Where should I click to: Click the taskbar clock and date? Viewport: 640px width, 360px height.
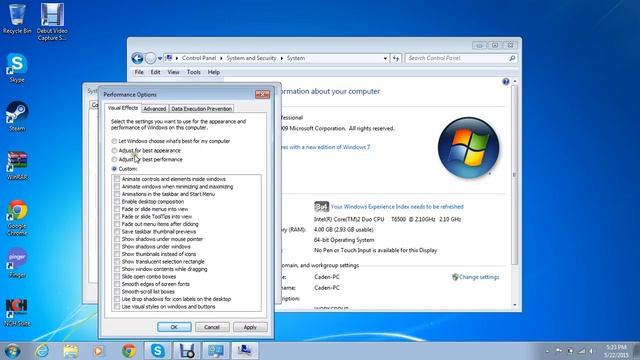tap(616, 351)
